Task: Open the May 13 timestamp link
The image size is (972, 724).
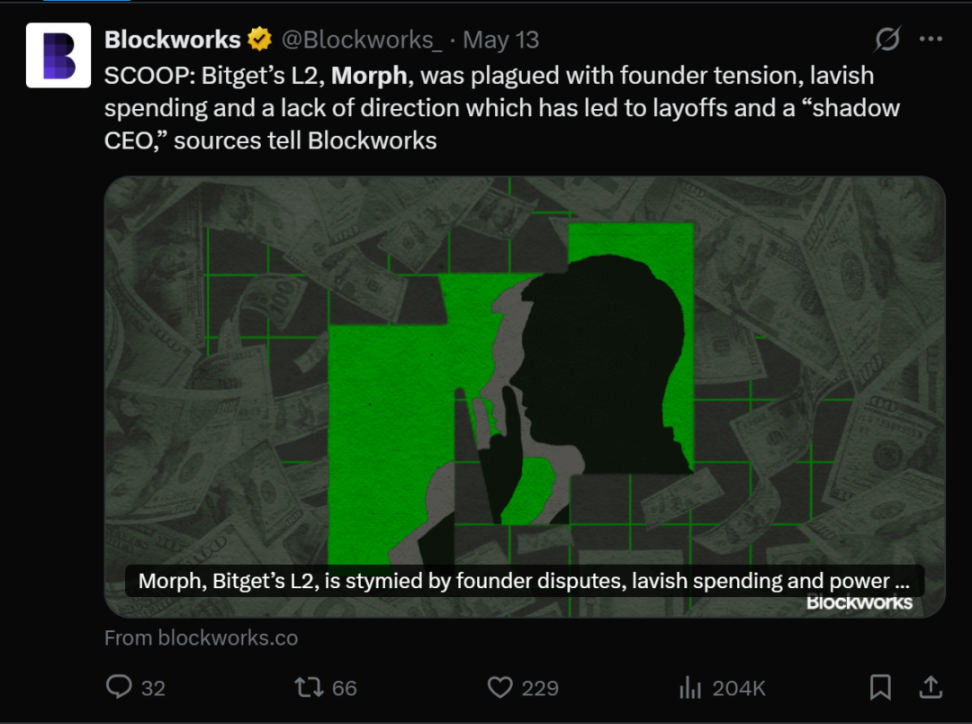Action: (501, 40)
